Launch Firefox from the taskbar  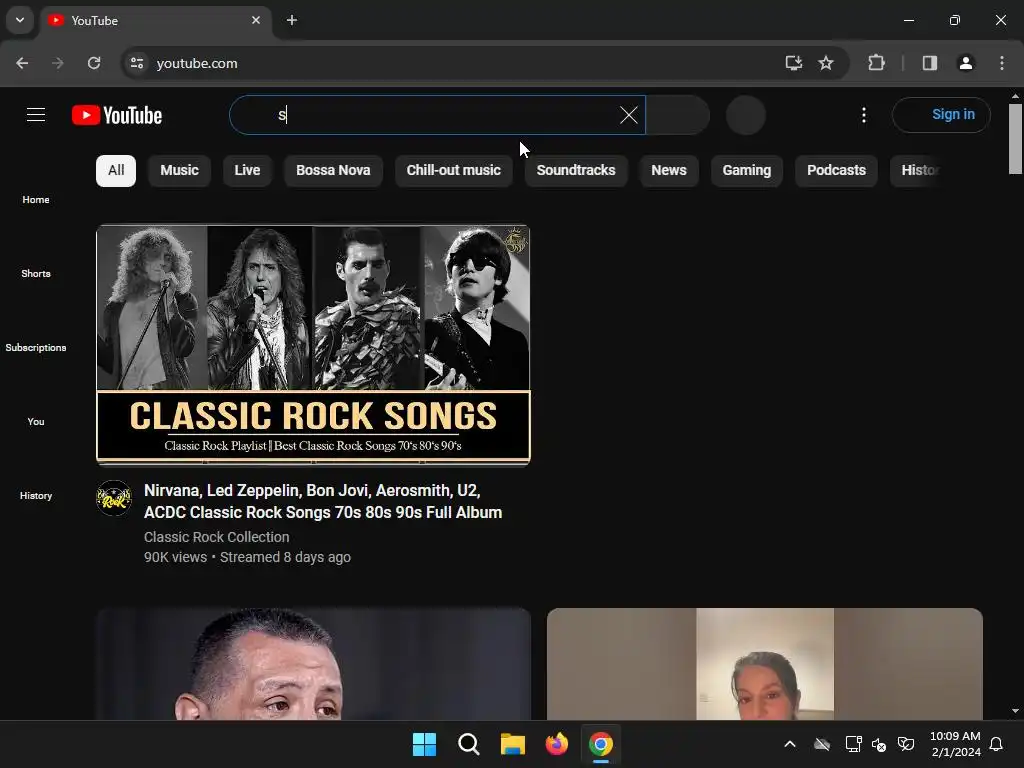[556, 744]
